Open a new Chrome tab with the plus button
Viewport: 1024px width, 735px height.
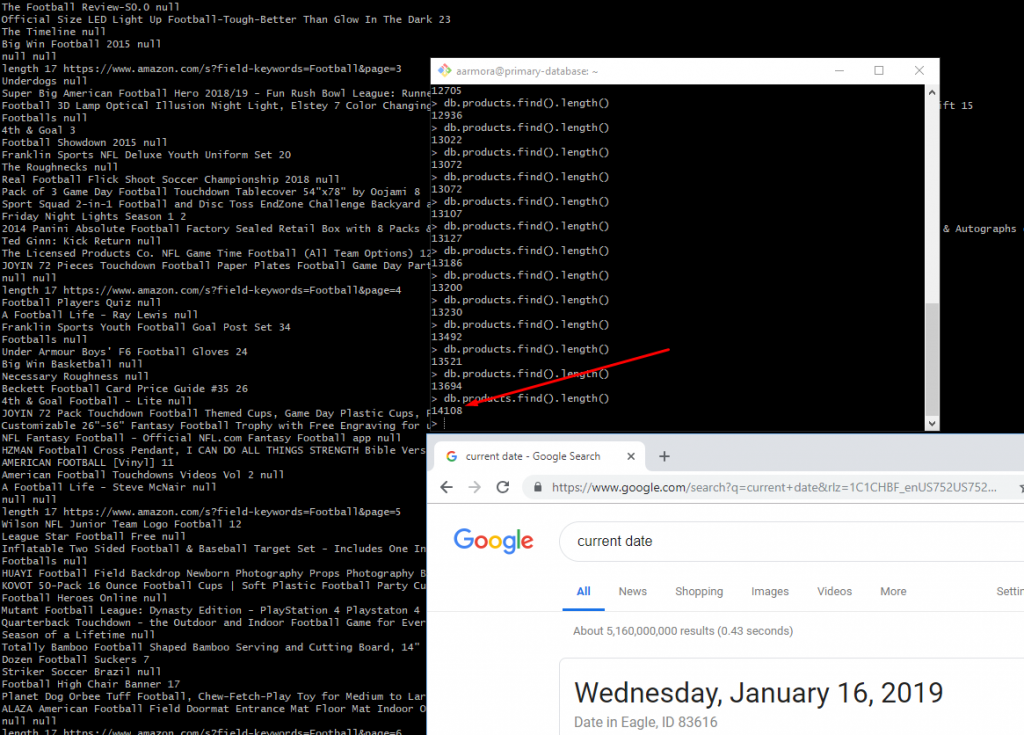click(x=664, y=456)
